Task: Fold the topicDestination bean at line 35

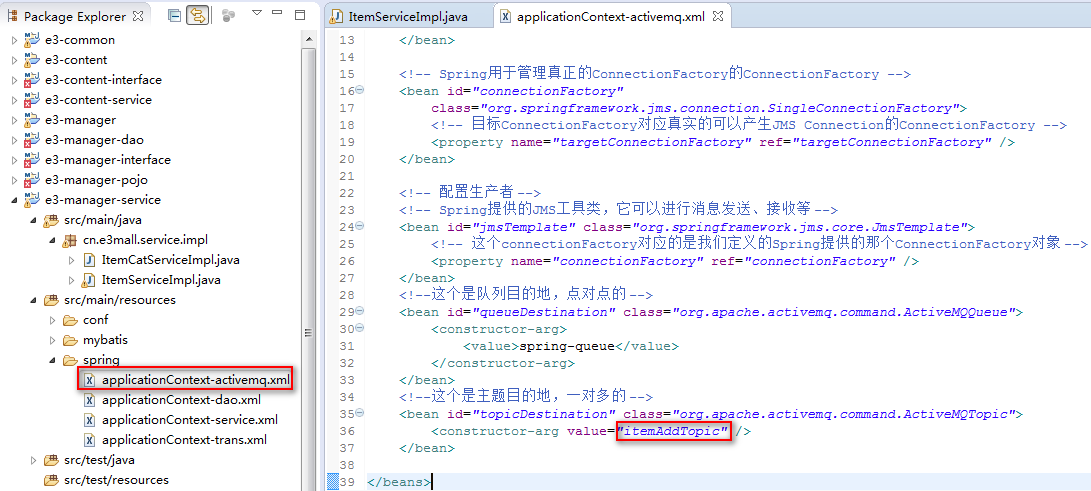Action: point(360,413)
